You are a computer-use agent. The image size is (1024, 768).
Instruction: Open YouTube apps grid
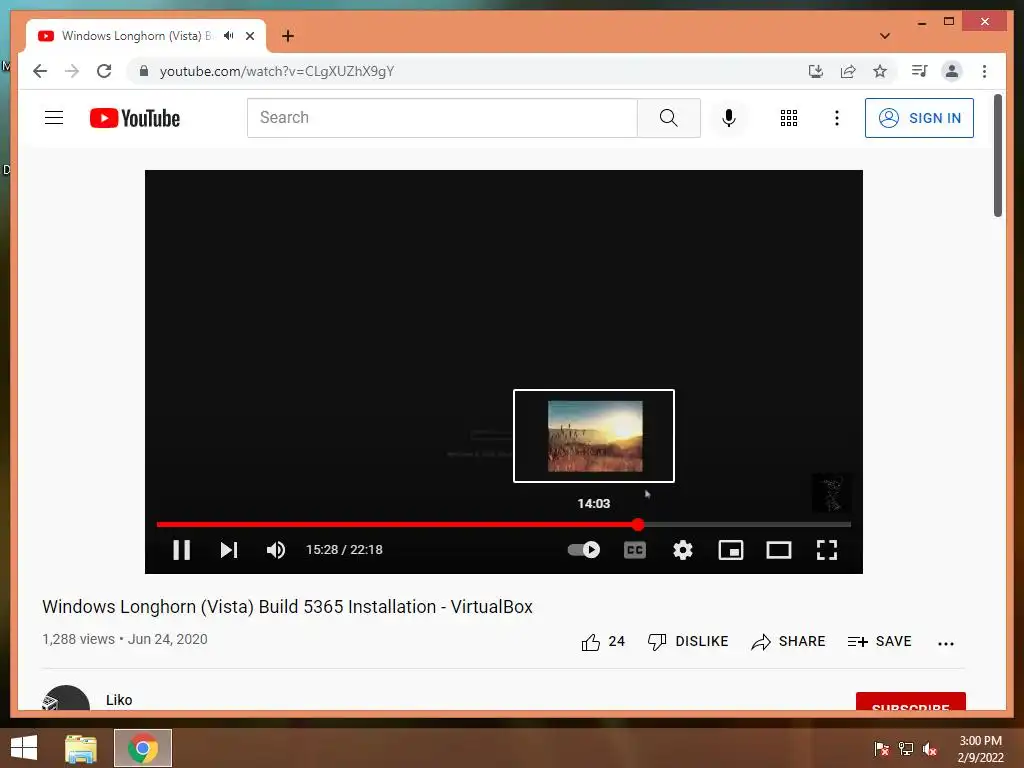[789, 118]
